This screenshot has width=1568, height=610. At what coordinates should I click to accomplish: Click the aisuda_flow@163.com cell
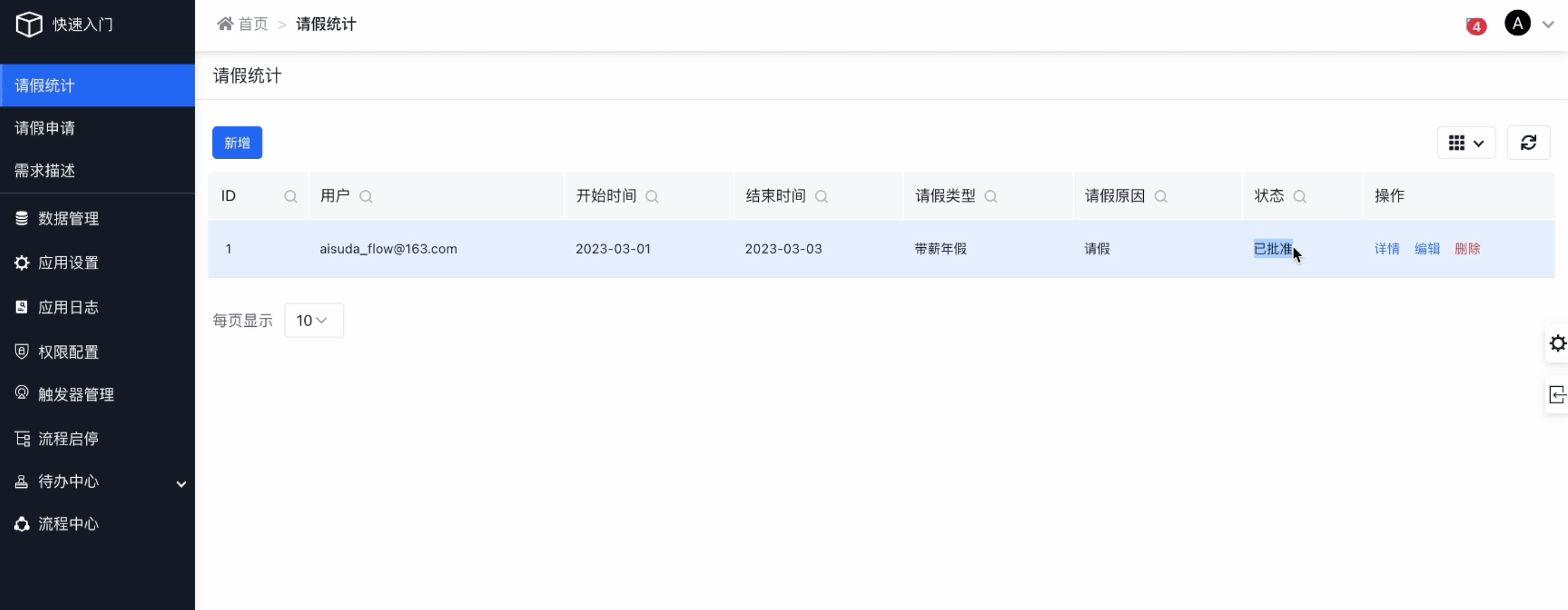pyautogui.click(x=388, y=248)
